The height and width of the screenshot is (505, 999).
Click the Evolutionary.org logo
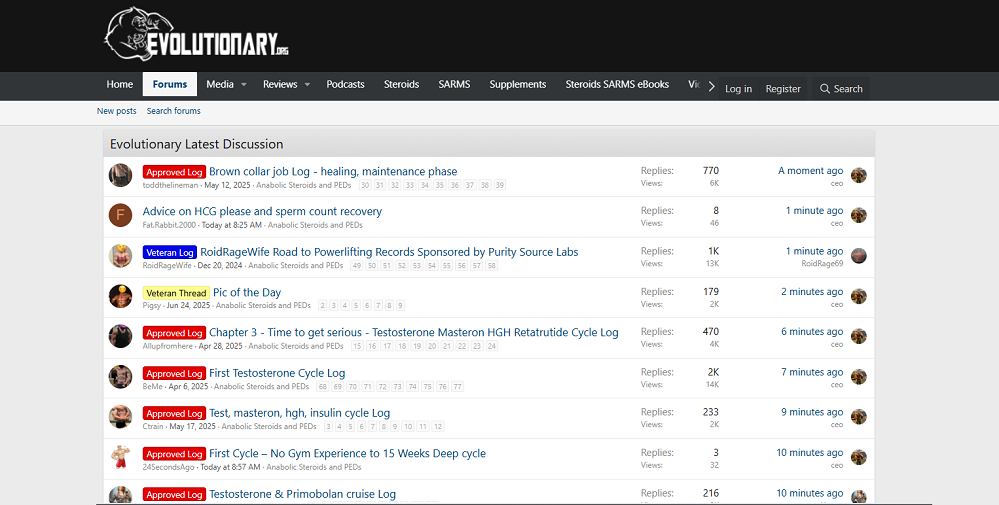click(x=197, y=34)
